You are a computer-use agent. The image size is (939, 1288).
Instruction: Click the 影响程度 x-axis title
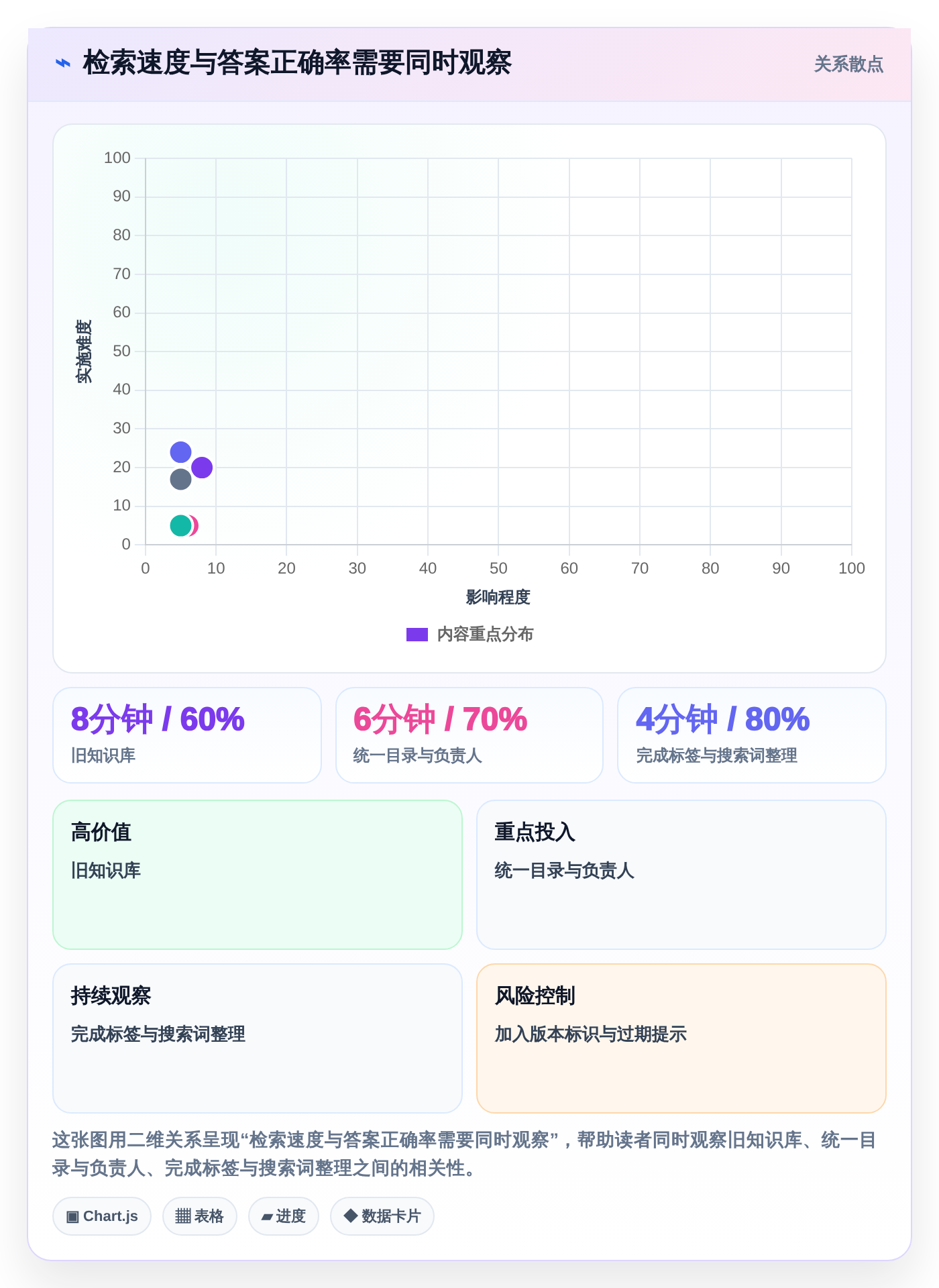pos(498,597)
